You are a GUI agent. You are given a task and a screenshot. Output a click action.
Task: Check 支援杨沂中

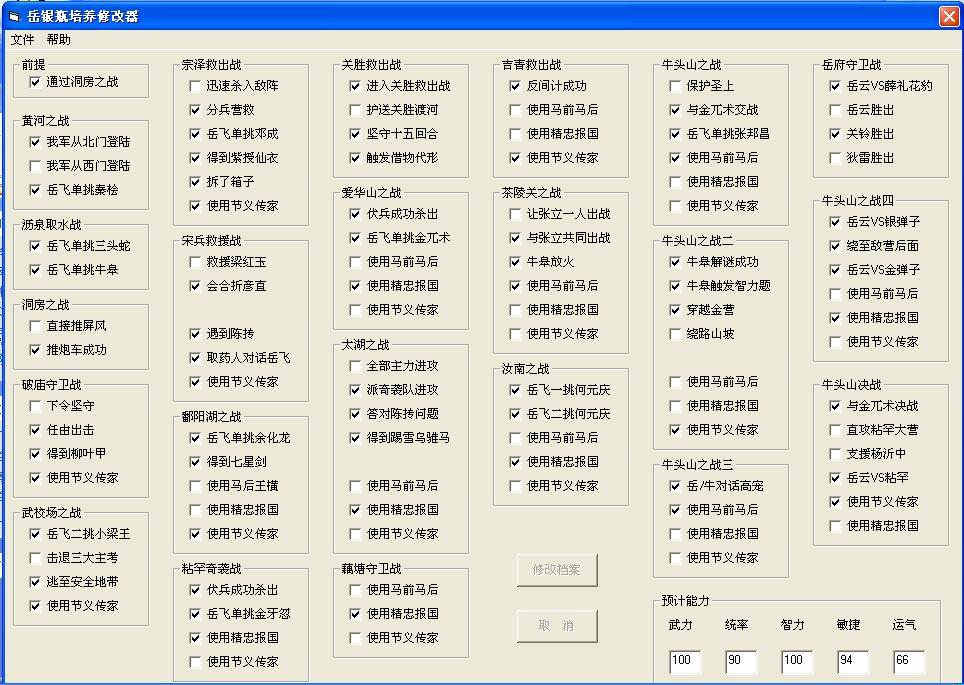[835, 454]
